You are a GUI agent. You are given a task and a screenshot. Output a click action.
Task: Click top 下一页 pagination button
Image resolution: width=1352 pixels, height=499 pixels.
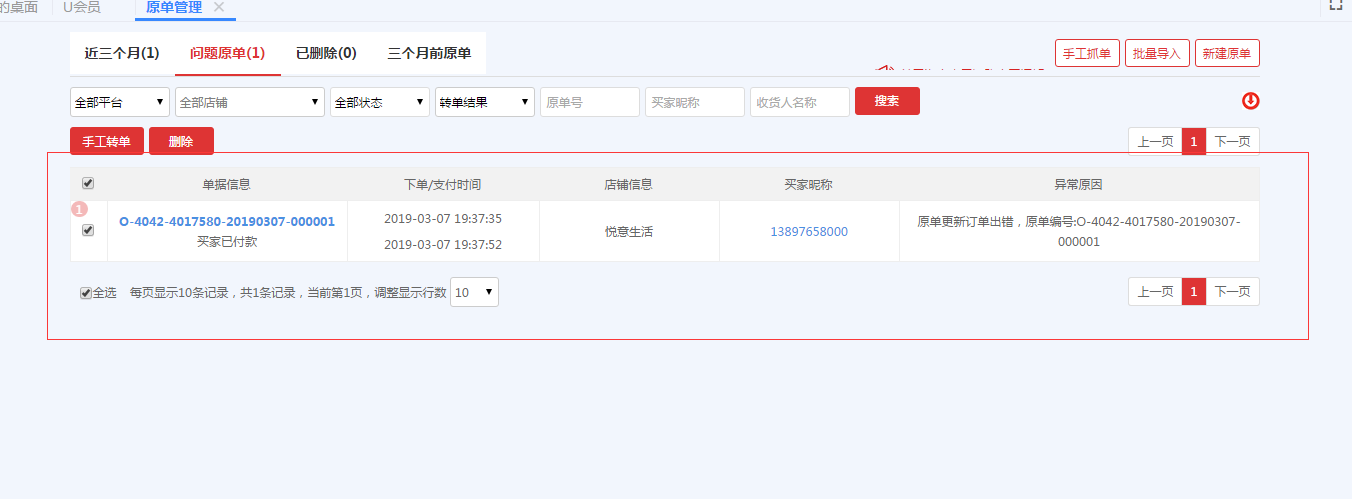(x=1232, y=142)
